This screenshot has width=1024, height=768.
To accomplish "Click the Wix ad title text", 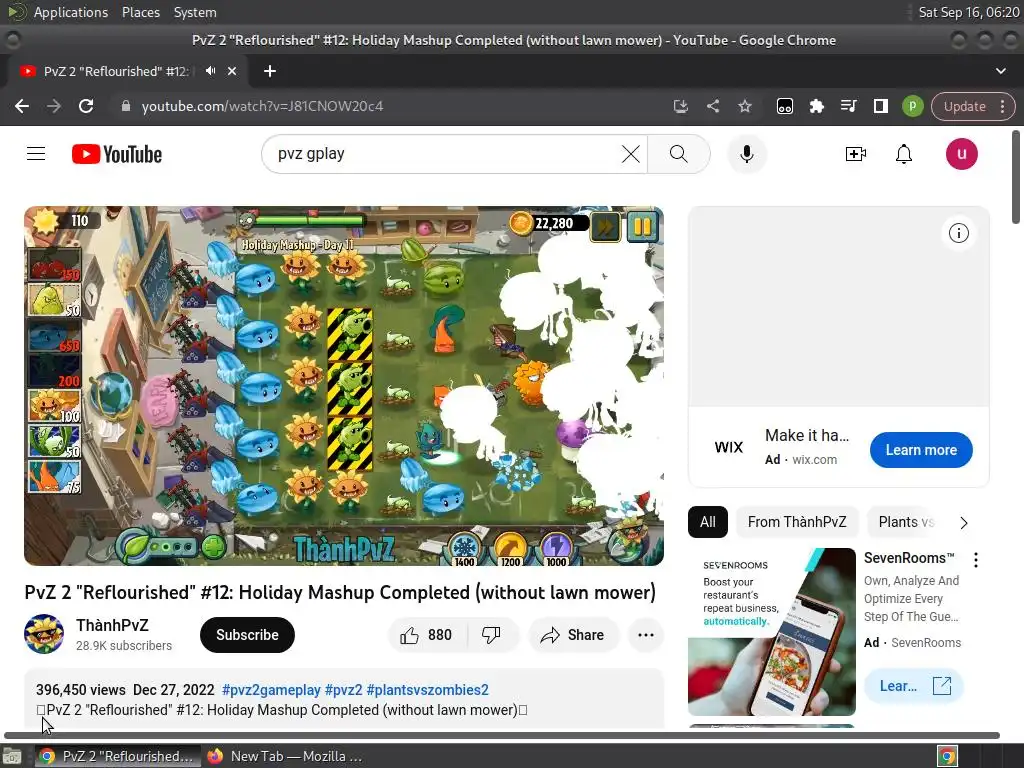I will click(x=807, y=436).
